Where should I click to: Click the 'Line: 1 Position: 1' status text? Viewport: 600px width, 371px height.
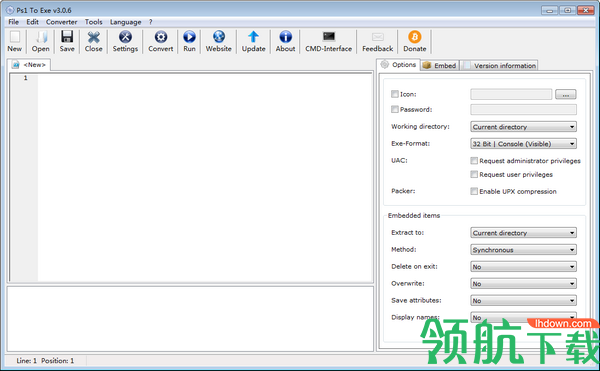[x=45, y=361]
